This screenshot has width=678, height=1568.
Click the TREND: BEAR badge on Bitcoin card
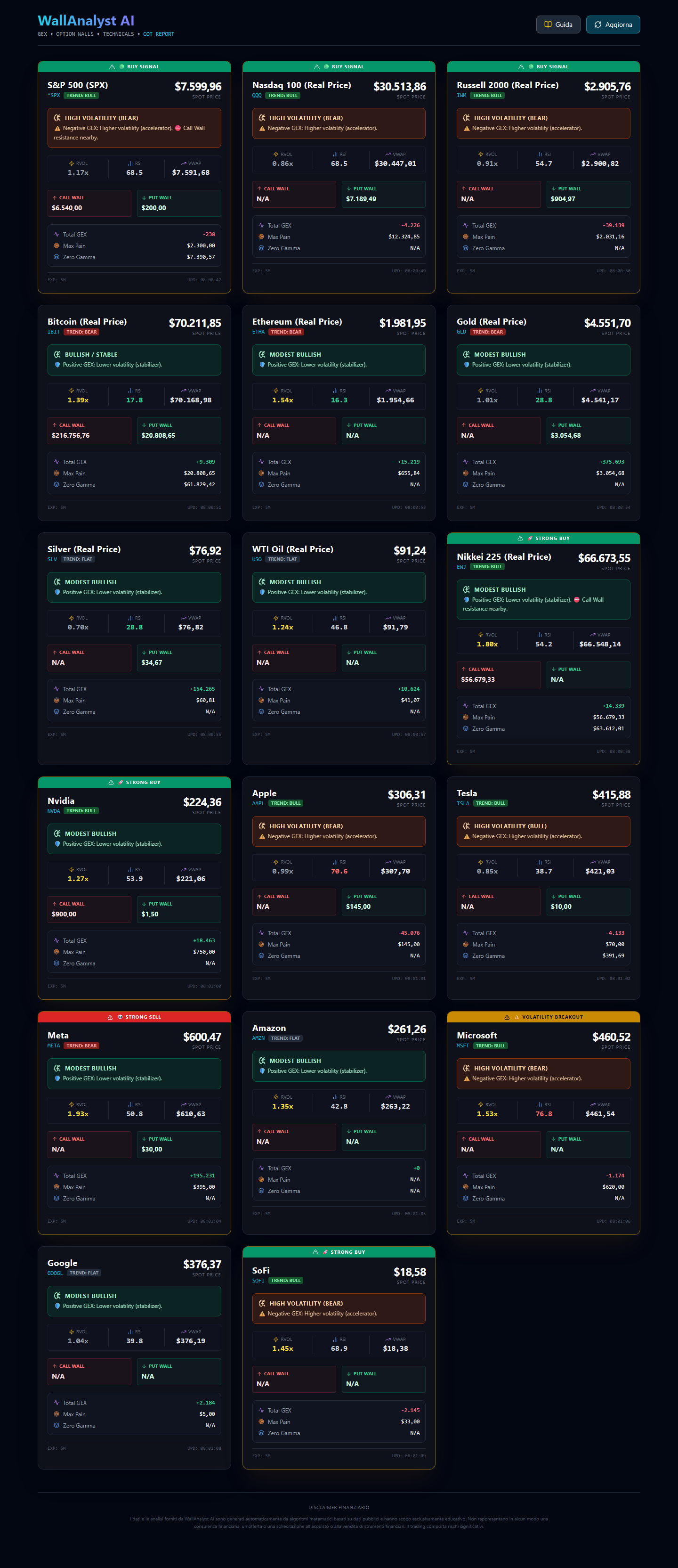(x=81, y=332)
